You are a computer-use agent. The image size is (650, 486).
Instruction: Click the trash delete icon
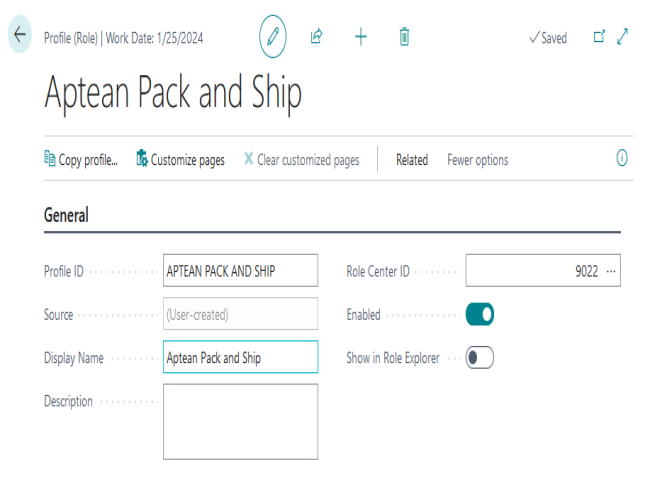pos(404,37)
